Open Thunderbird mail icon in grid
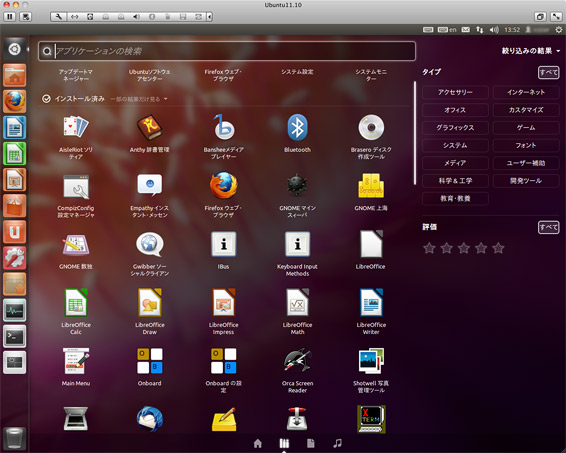 [x=149, y=419]
